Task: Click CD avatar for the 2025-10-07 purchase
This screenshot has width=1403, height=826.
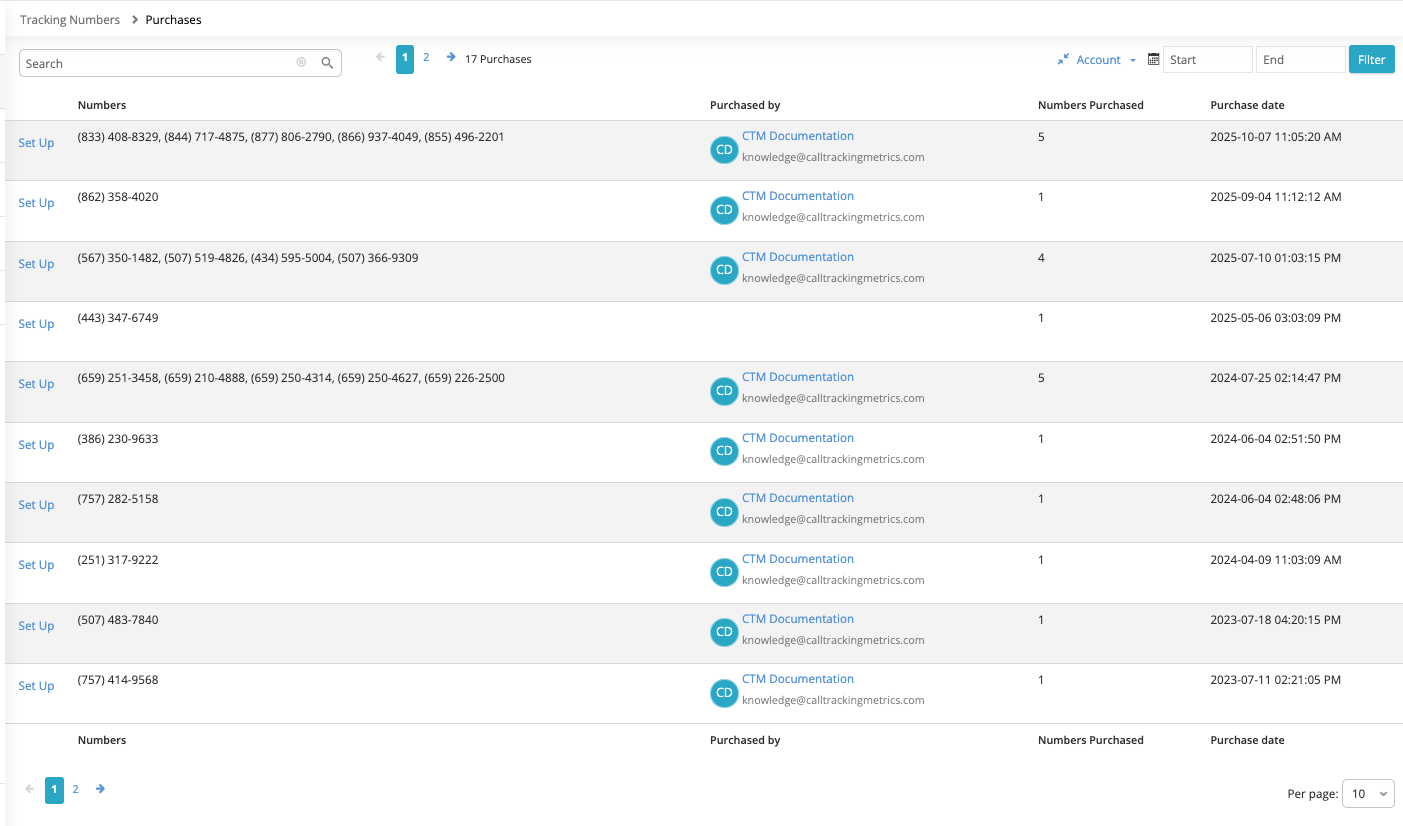Action: click(724, 150)
